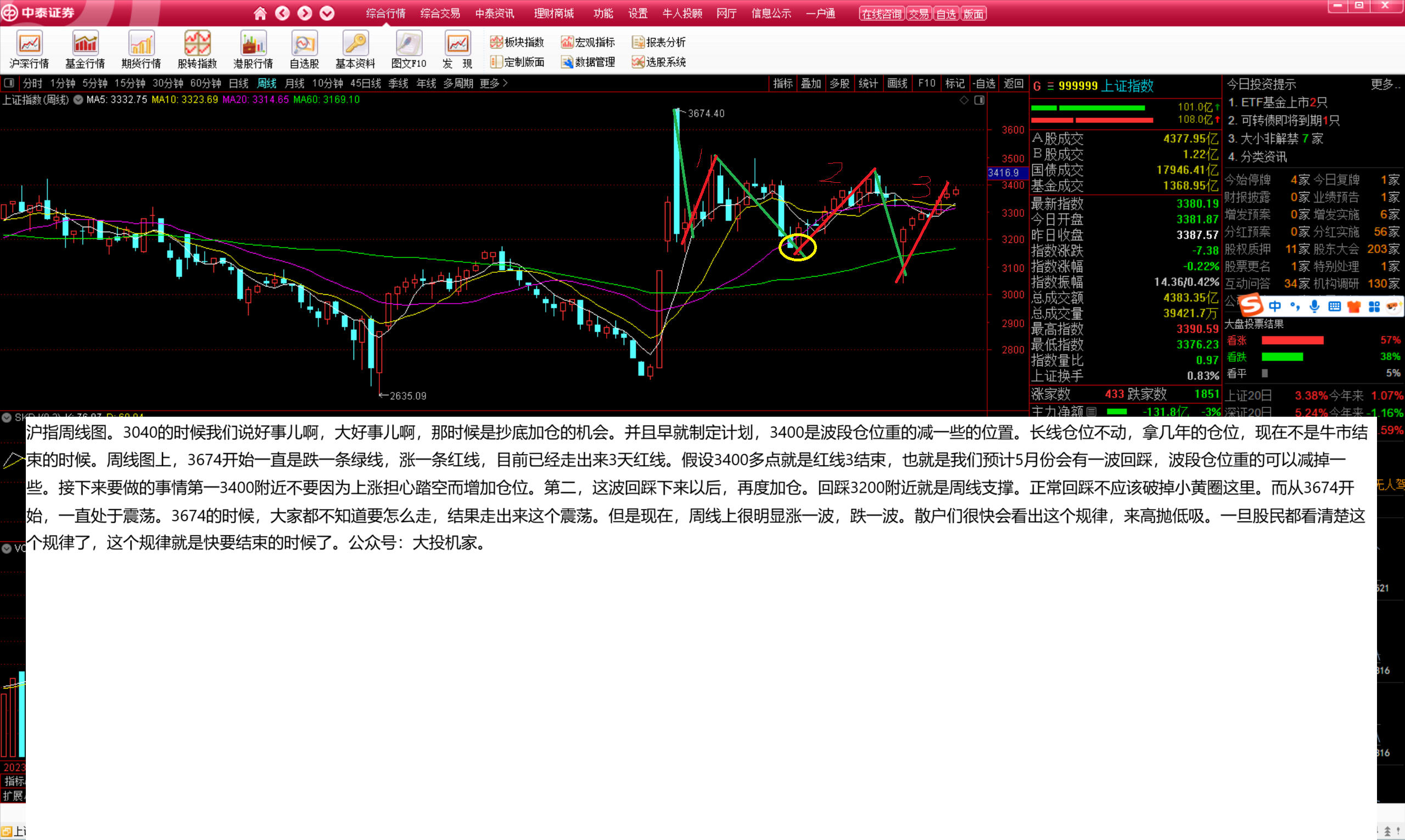Switch chart to 日线 period
The image size is (1405, 840).
pos(238,83)
